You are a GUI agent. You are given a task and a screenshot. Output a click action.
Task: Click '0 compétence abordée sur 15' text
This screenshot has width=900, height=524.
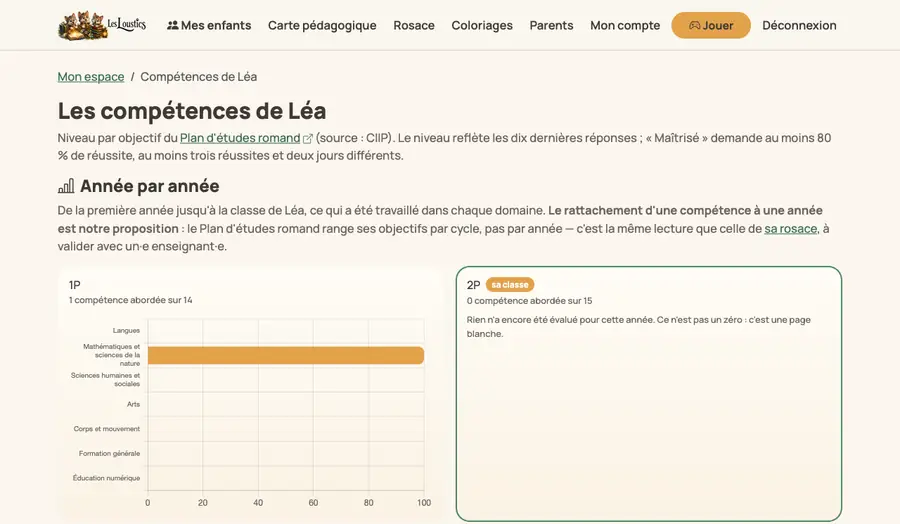(x=529, y=301)
